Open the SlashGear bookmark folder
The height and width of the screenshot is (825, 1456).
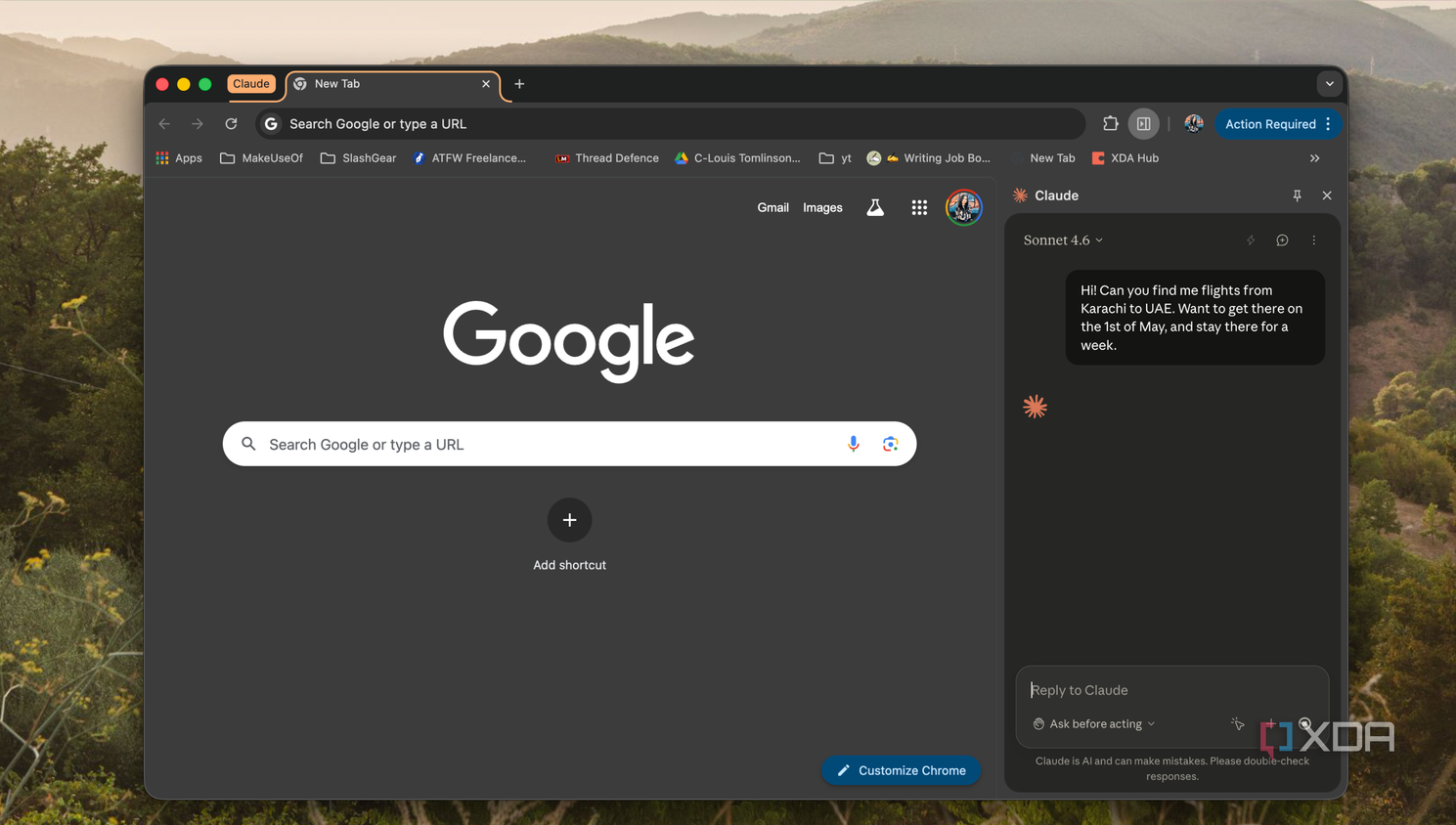click(358, 158)
